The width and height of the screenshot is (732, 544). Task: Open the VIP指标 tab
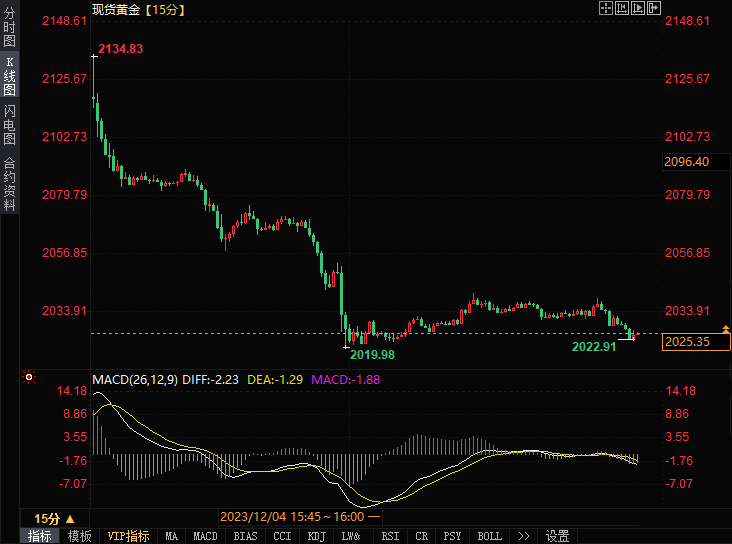point(128,536)
